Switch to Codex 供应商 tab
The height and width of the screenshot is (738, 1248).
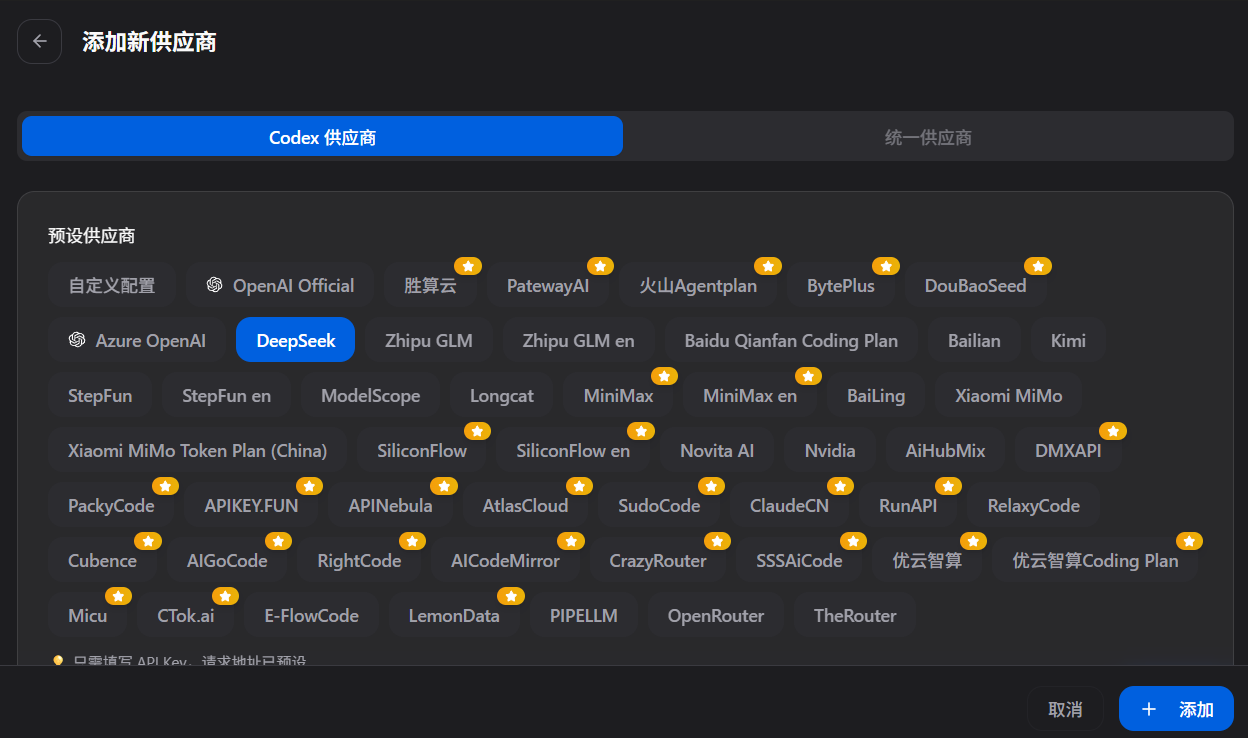click(322, 137)
